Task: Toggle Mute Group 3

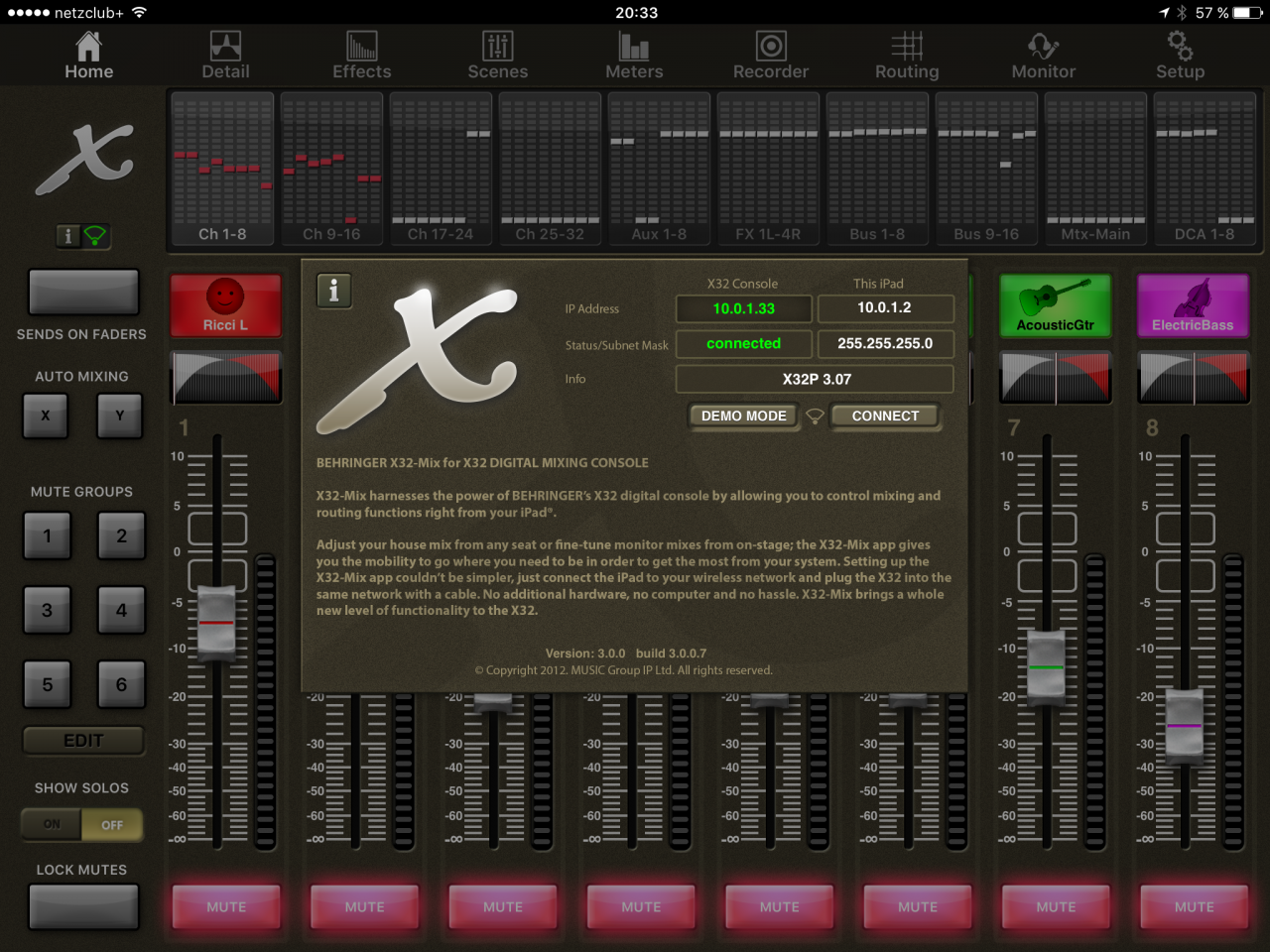Action: (47, 610)
